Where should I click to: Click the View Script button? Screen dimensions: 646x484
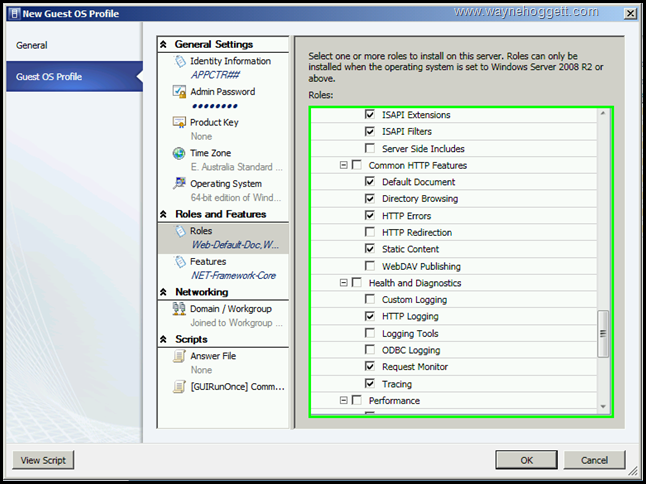coord(43,460)
